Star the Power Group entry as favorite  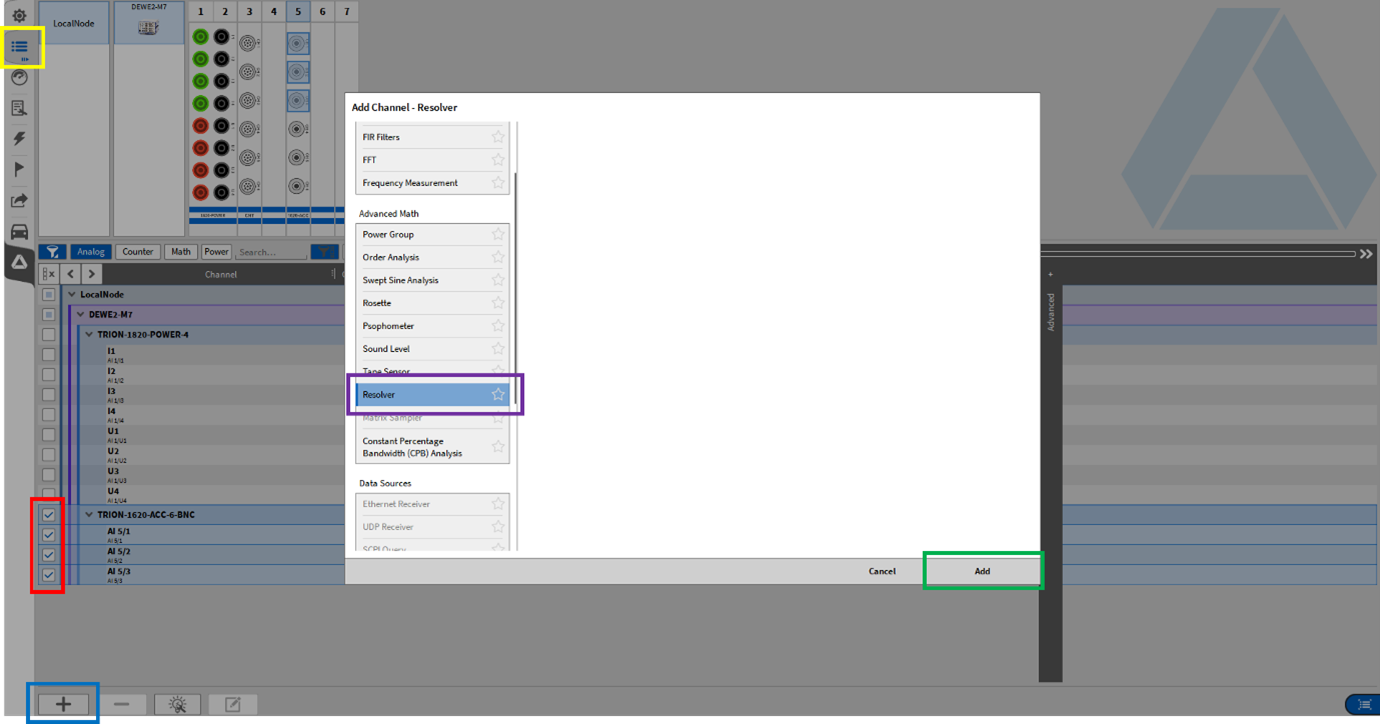[498, 234]
